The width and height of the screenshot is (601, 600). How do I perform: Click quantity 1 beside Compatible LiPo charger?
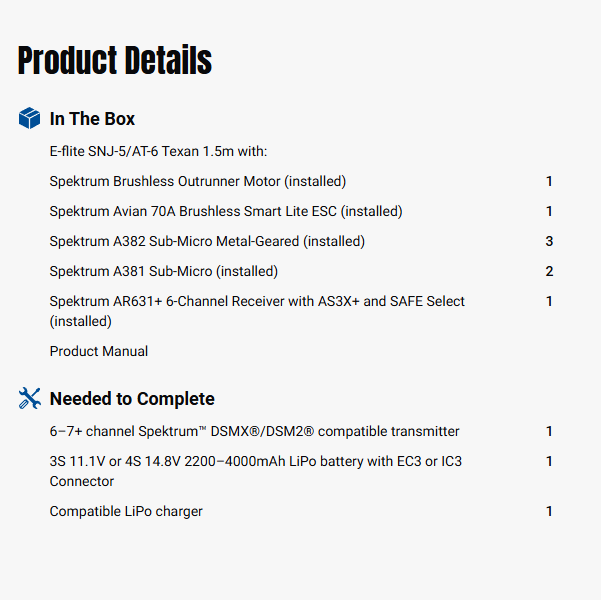coord(549,511)
